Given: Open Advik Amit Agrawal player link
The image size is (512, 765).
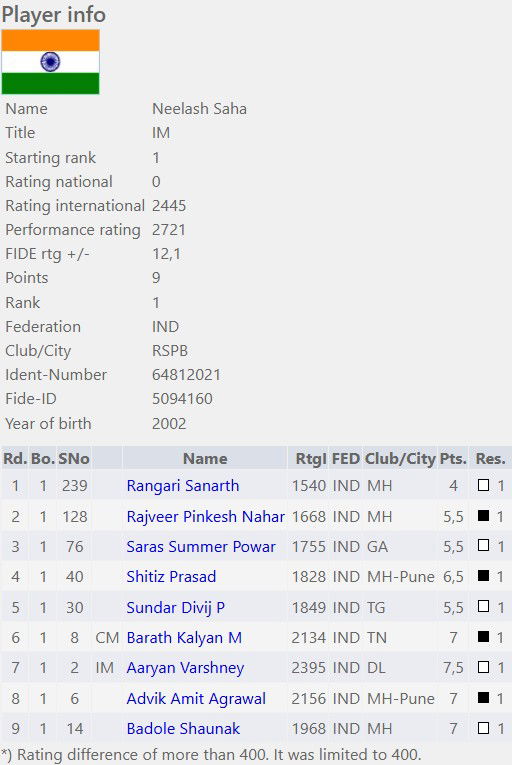Looking at the screenshot, I should [x=196, y=699].
